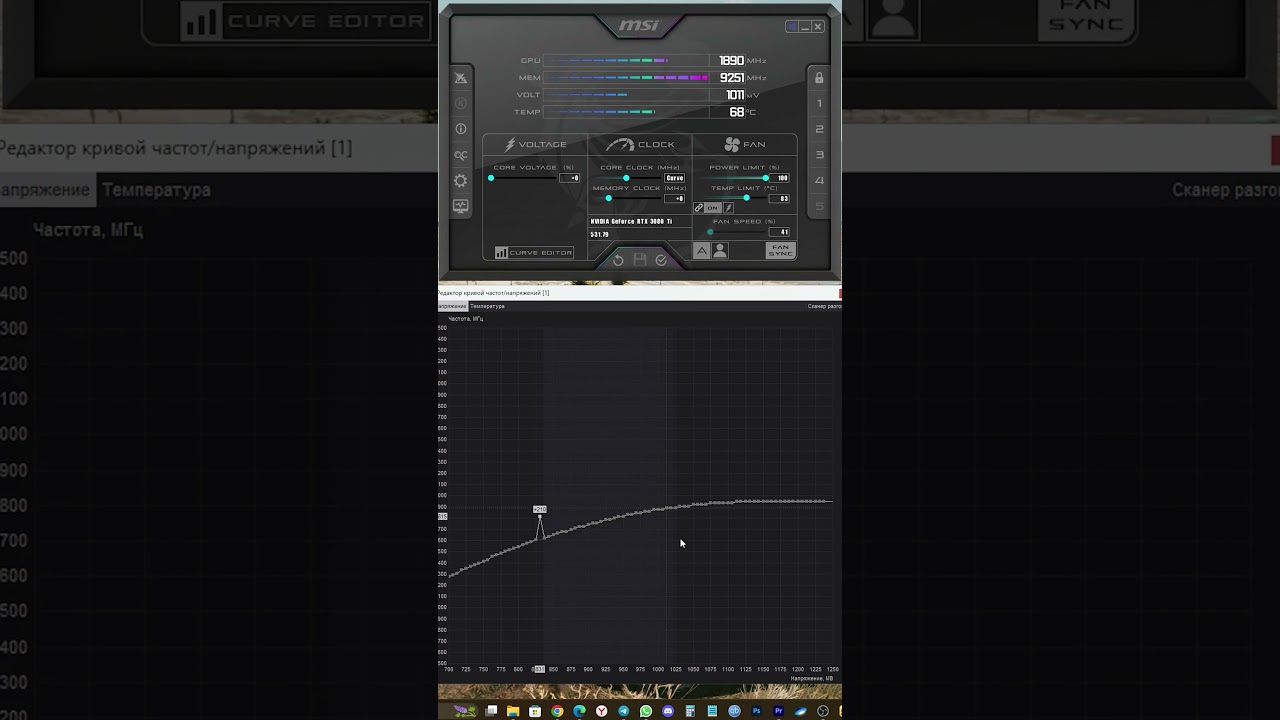Open Microsoft Edge from the taskbar
The height and width of the screenshot is (720, 1280).
coord(579,711)
